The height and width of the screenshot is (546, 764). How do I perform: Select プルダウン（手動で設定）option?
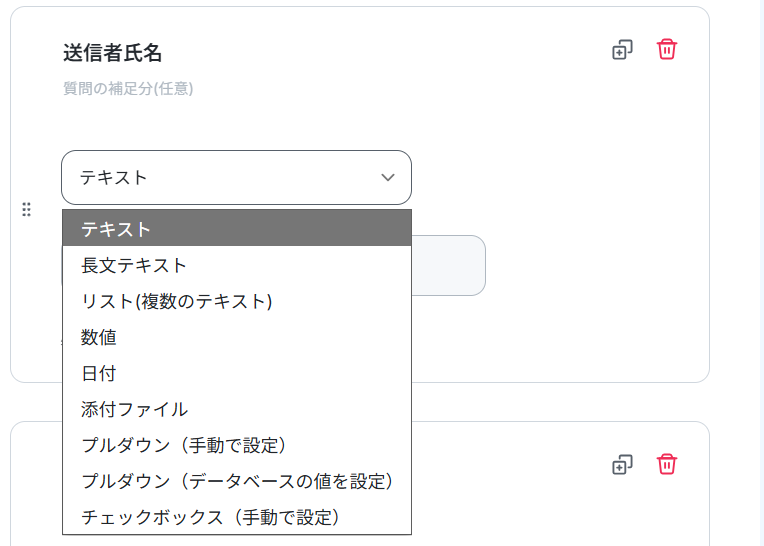[237, 445]
